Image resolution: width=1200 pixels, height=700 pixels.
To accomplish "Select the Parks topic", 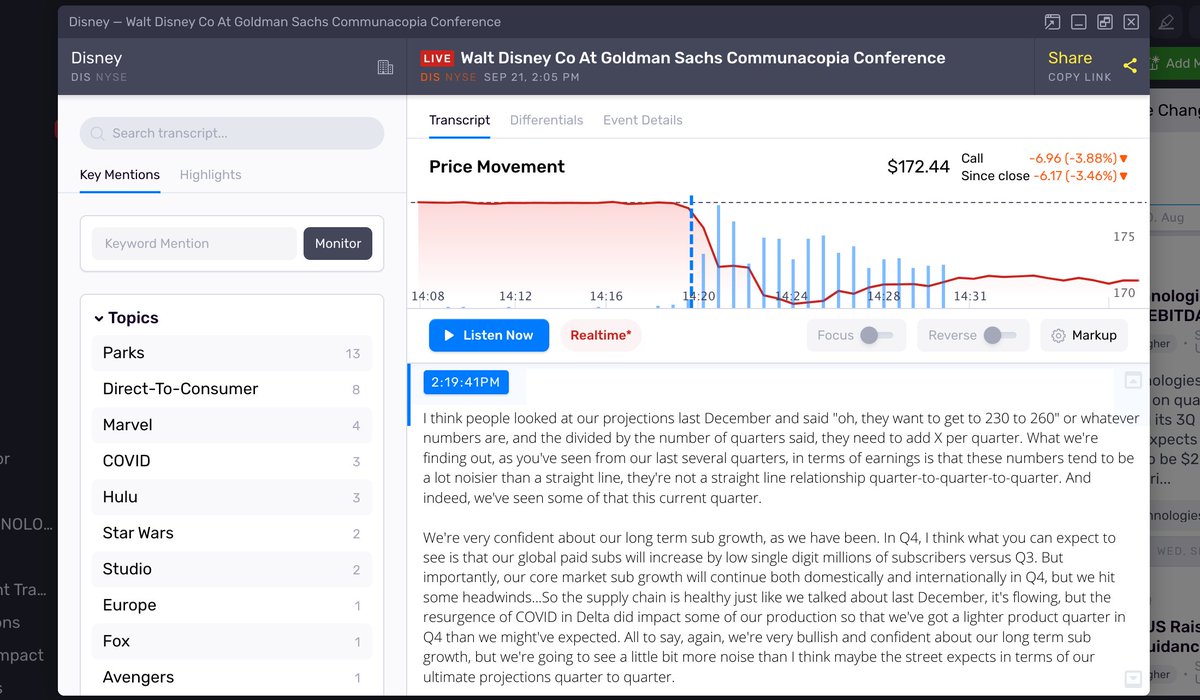I will pyautogui.click(x=231, y=353).
